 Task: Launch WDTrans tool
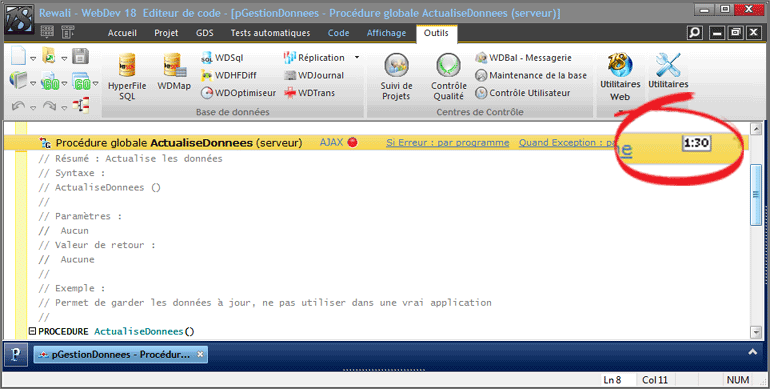click(x=309, y=93)
